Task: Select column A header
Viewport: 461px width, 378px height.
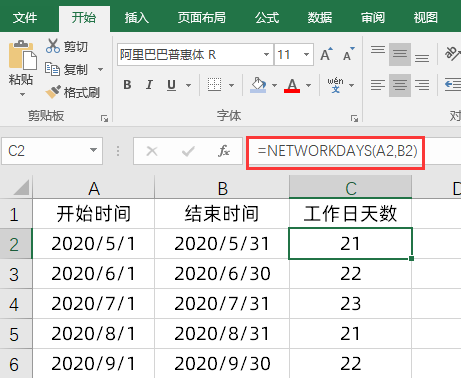Action: [x=94, y=188]
